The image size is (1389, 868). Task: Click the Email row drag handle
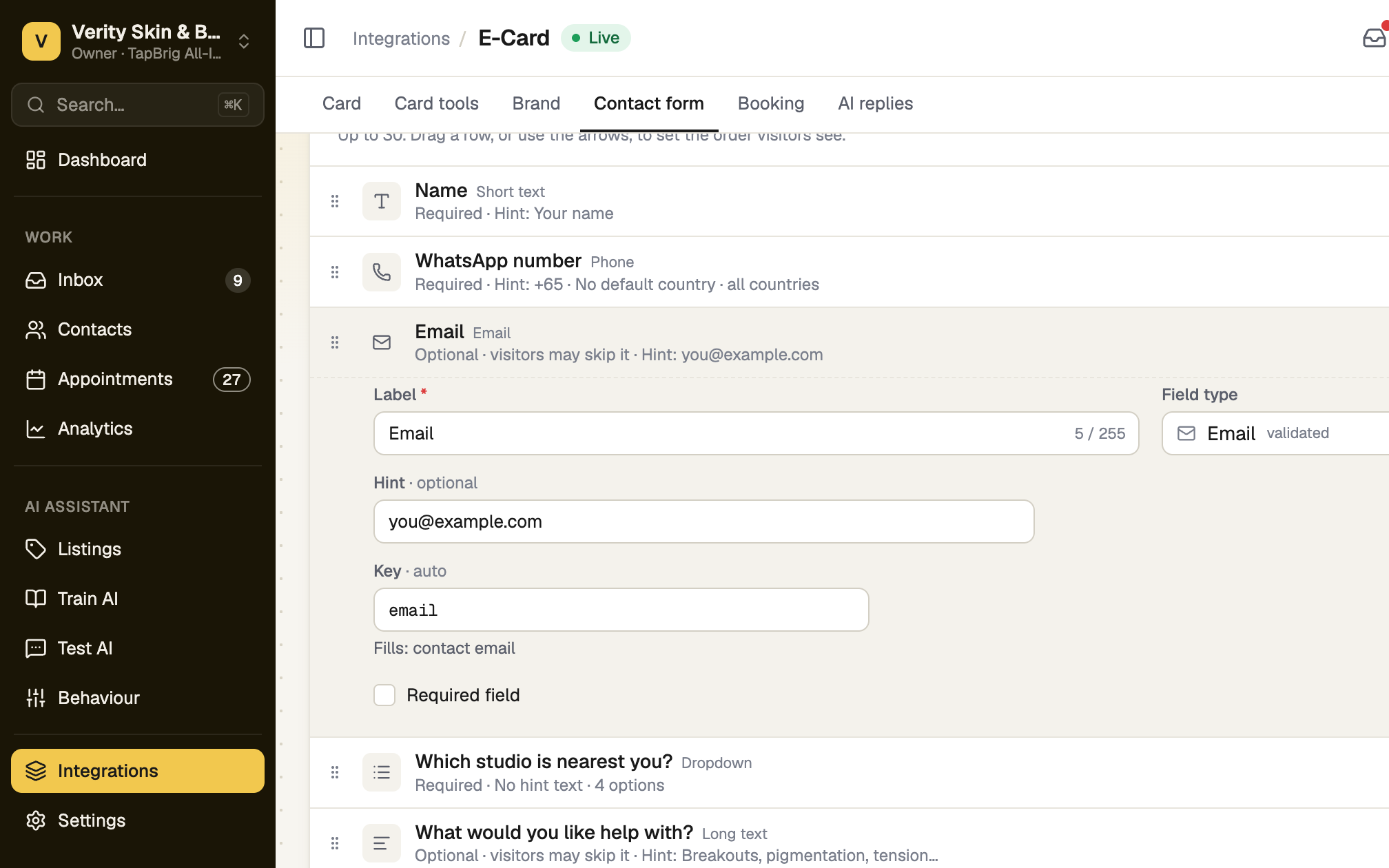[x=335, y=342]
